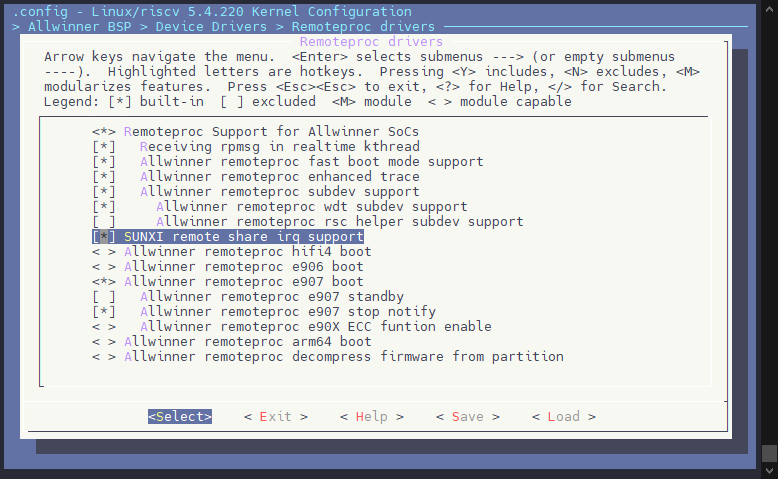Toggle remoteproc e907 stop notify checkbox
The image size is (778, 479).
[x=104, y=312]
